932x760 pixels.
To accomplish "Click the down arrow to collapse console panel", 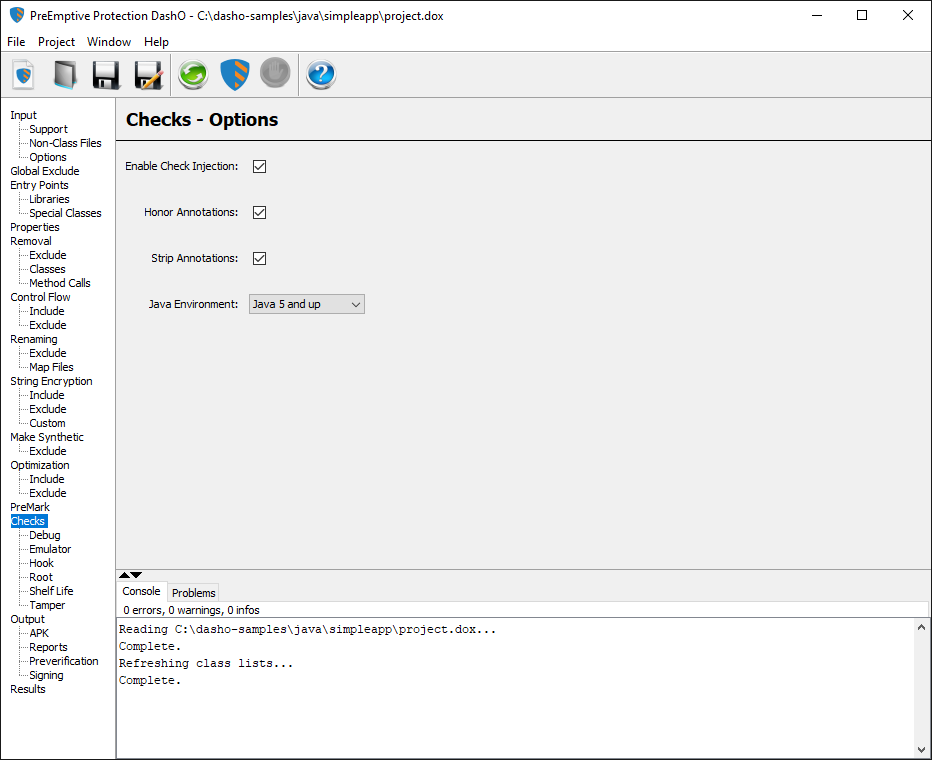I will 137,575.
